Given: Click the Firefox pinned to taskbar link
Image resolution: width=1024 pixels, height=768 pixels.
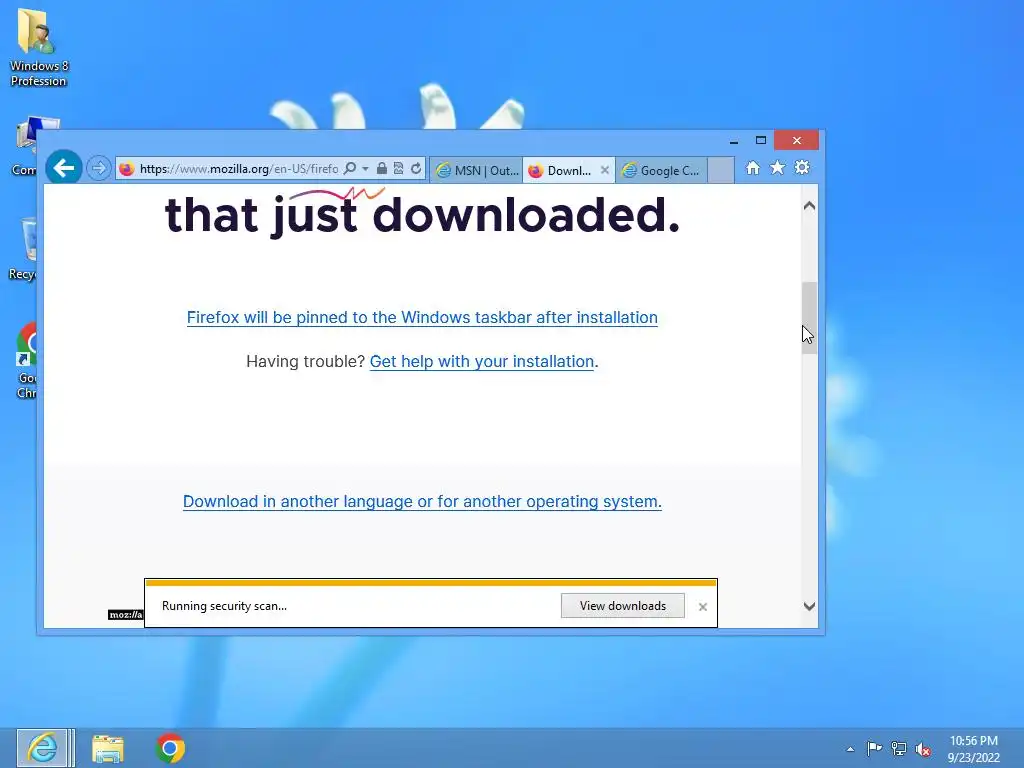Looking at the screenshot, I should tap(422, 317).
